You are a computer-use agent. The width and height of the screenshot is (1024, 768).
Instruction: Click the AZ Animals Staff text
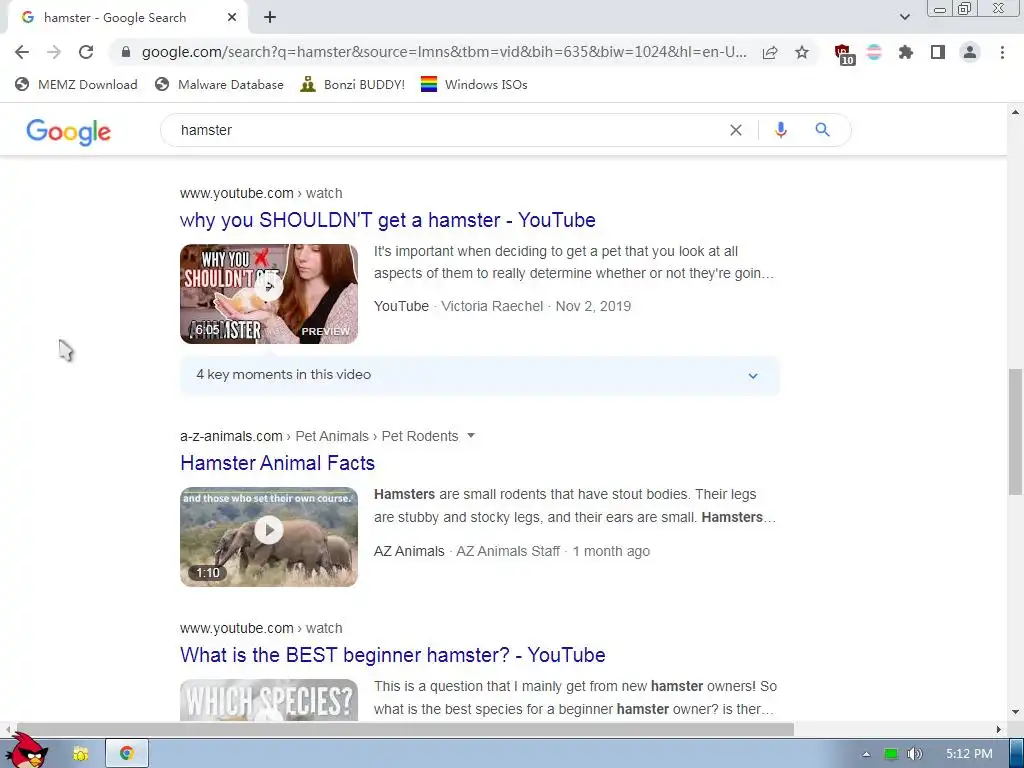tap(507, 551)
